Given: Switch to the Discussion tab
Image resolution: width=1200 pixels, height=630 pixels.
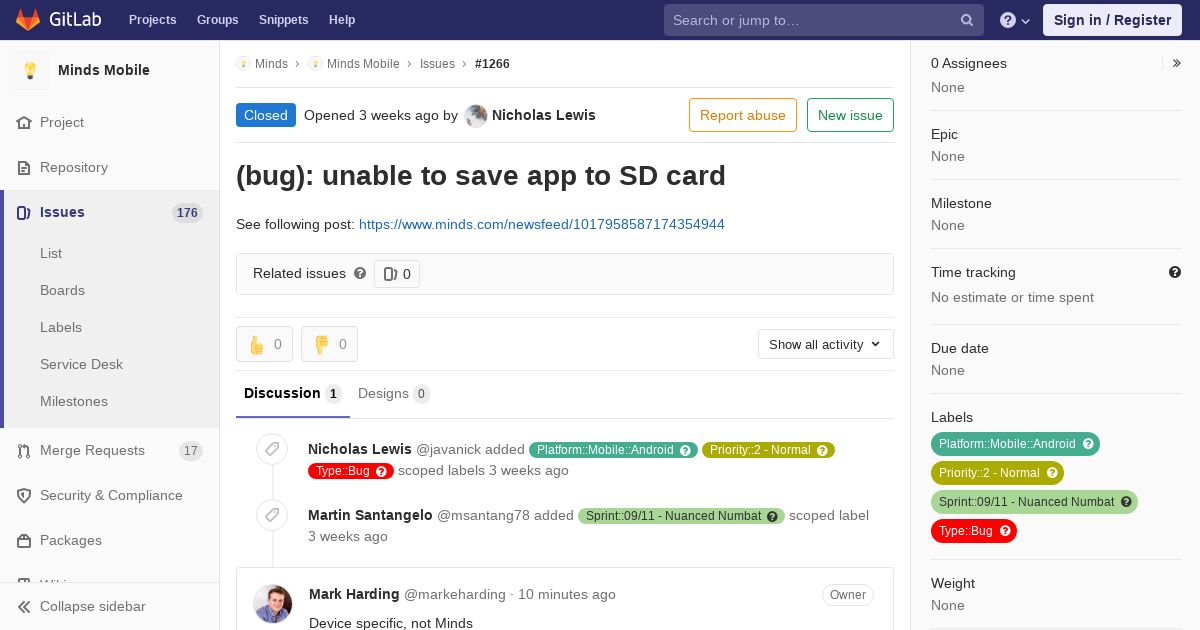Looking at the screenshot, I should pos(293,394).
